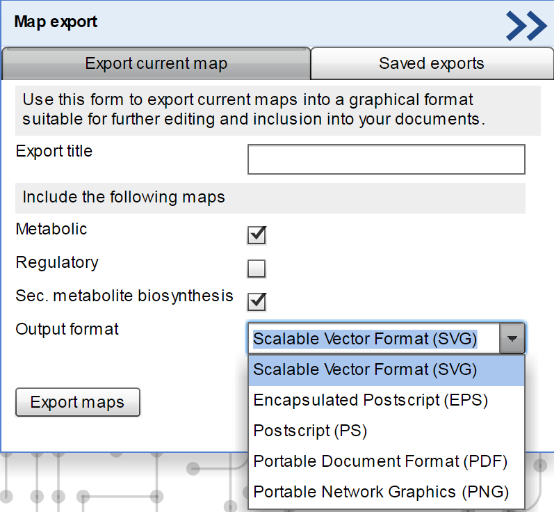Image resolution: width=554 pixels, height=512 pixels.
Task: Uncheck the Metabolic map checkbox
Action: click(257, 235)
